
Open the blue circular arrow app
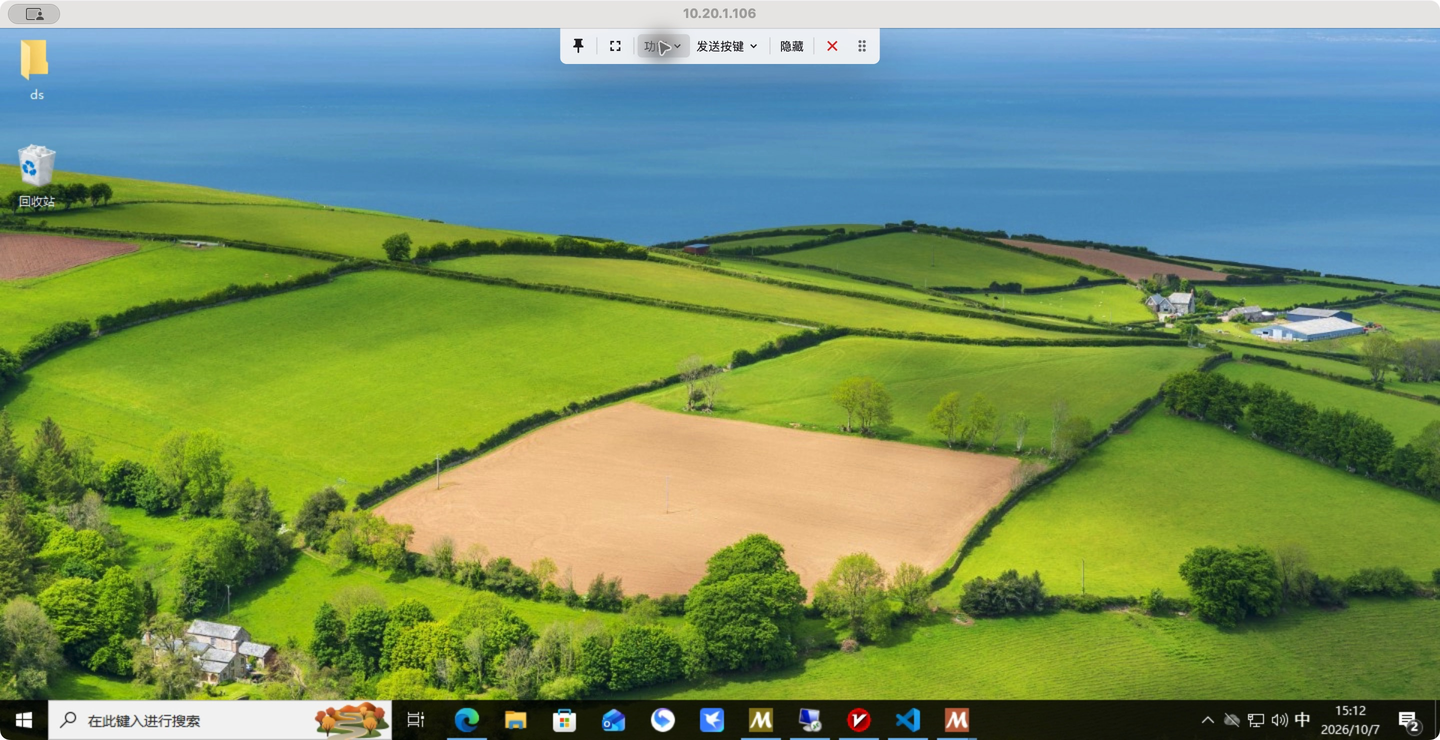coord(662,720)
